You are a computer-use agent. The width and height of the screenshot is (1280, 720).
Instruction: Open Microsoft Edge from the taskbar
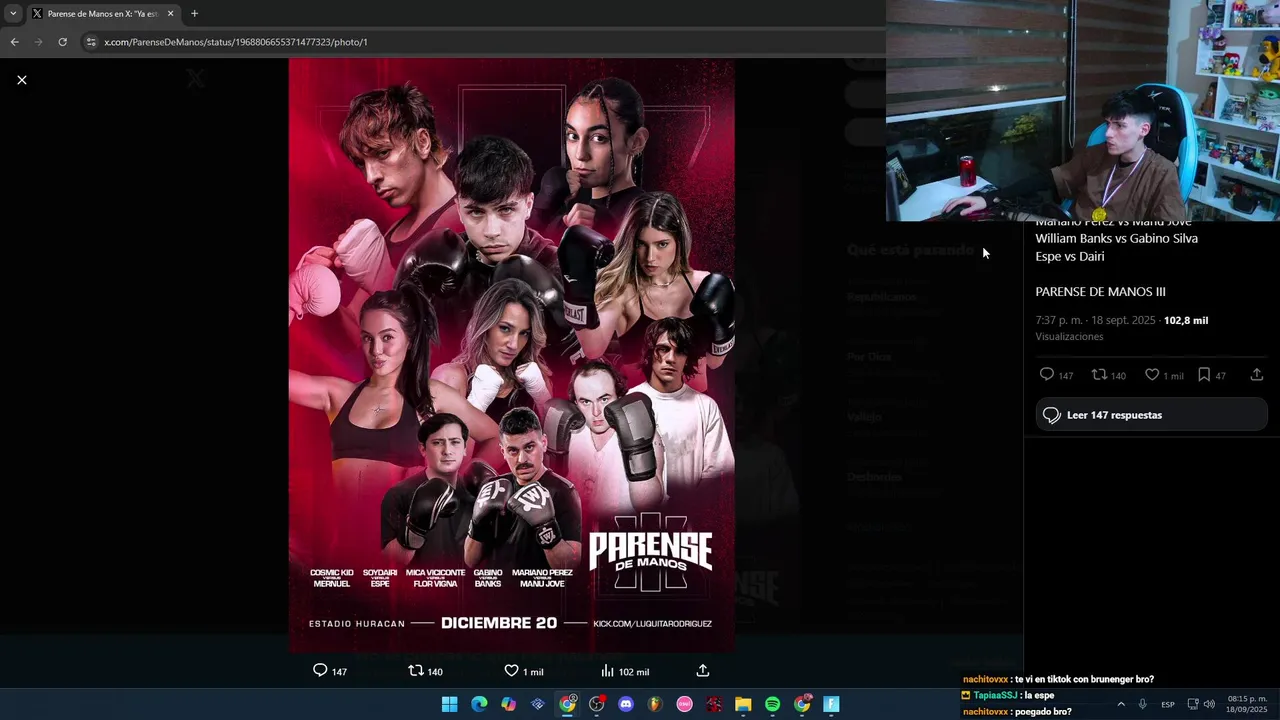click(x=479, y=704)
